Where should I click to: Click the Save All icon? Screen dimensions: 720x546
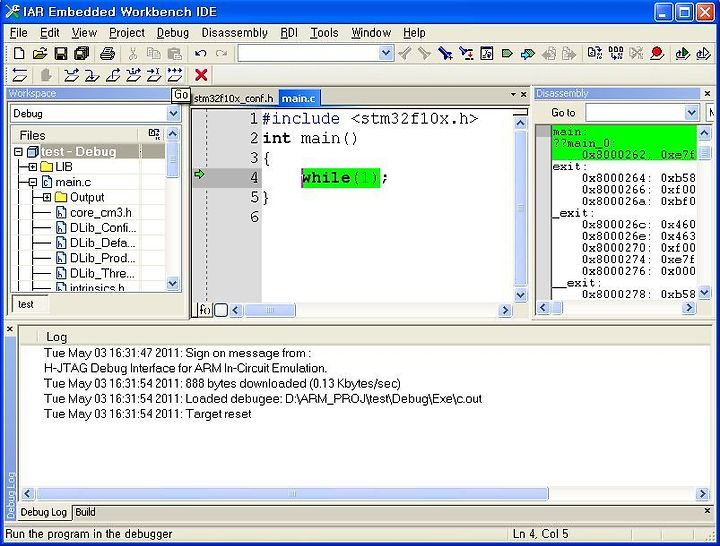(82, 54)
